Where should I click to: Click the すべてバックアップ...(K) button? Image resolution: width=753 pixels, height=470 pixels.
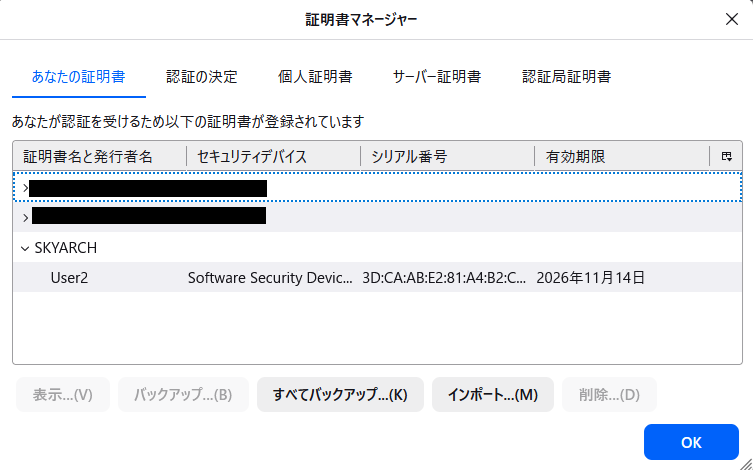pos(340,395)
